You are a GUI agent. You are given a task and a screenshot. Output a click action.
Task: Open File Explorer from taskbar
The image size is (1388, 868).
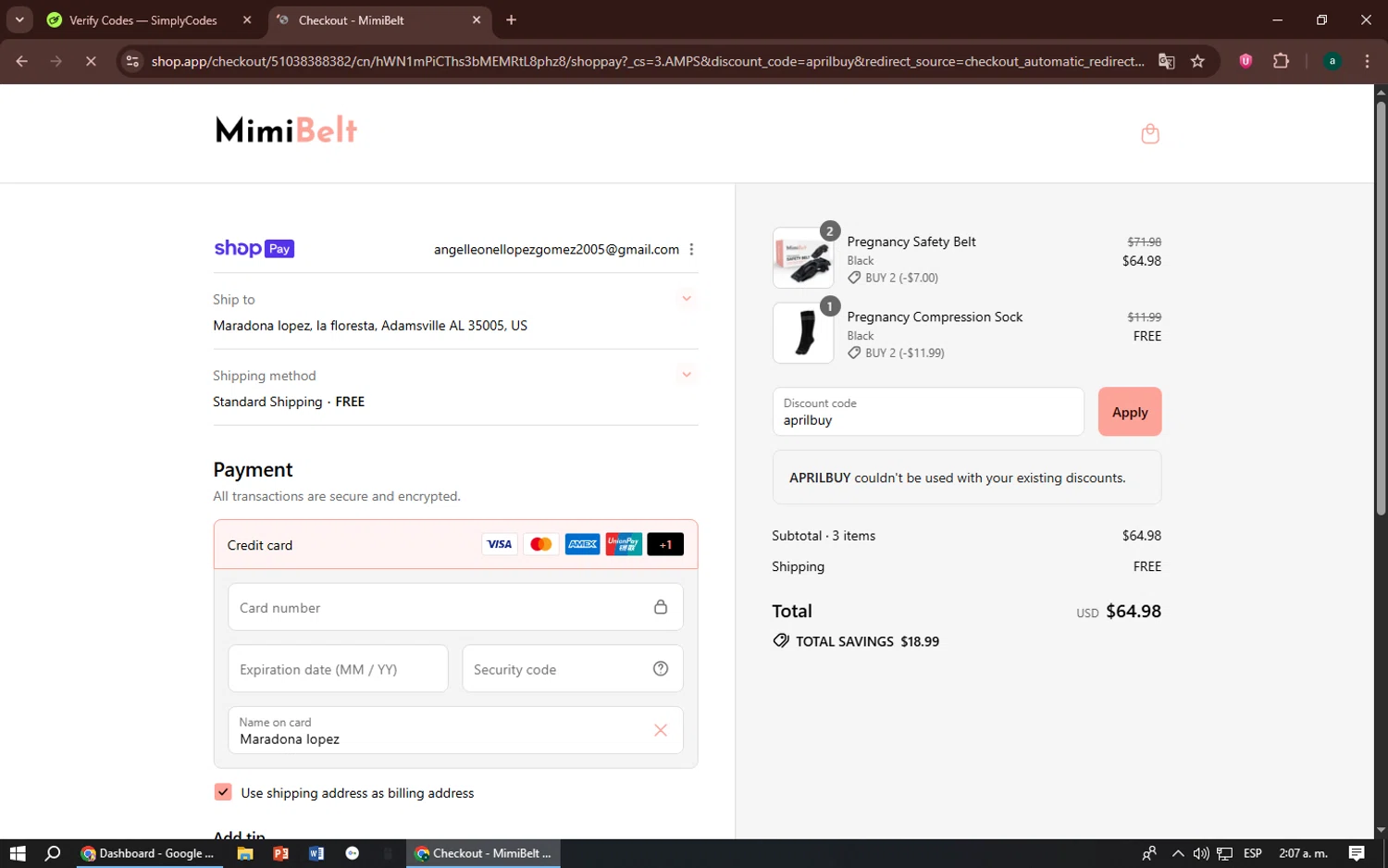coord(245,853)
